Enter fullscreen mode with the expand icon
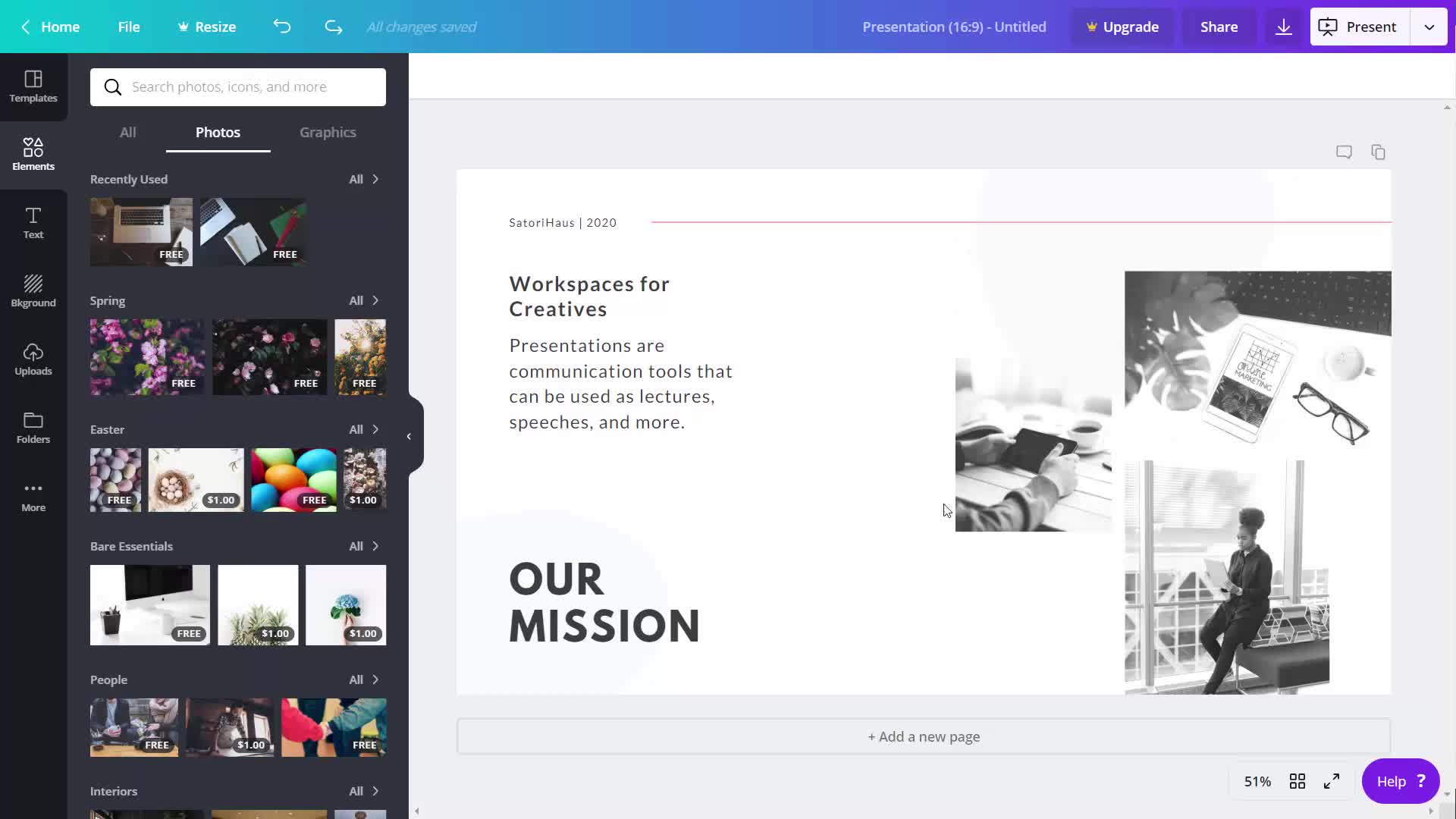The height and width of the screenshot is (819, 1456). [1332, 781]
